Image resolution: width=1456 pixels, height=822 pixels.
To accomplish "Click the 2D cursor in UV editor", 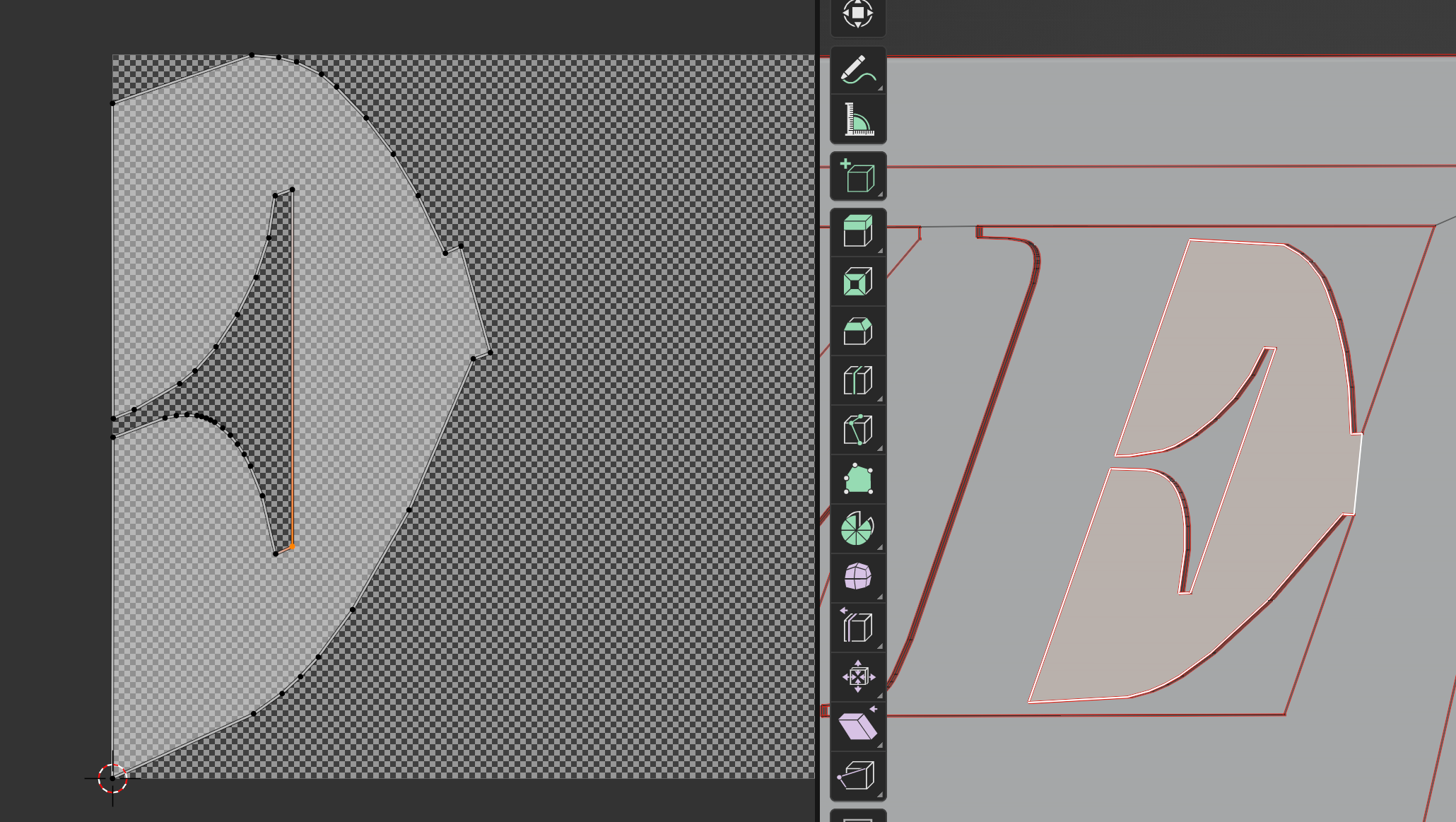I will pyautogui.click(x=112, y=778).
